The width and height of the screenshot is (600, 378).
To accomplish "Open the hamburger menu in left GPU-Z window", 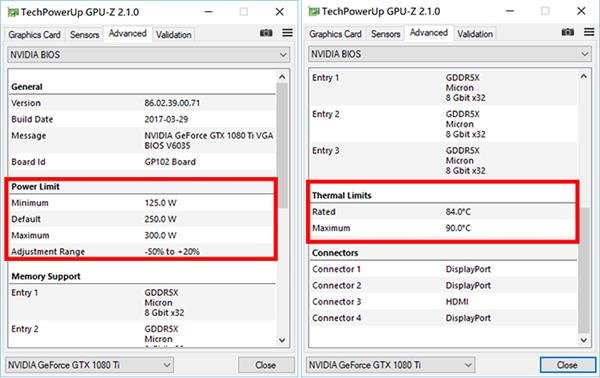I will coord(288,33).
